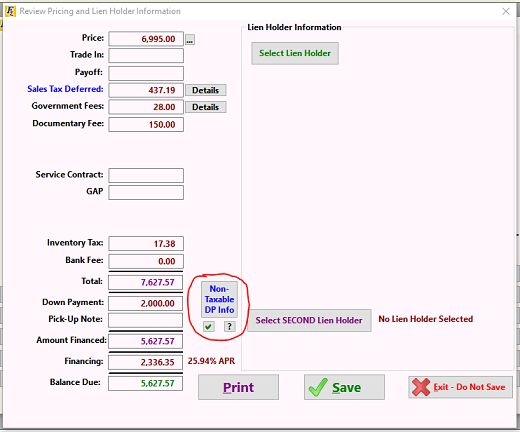Open Government Fees details

[205, 107]
